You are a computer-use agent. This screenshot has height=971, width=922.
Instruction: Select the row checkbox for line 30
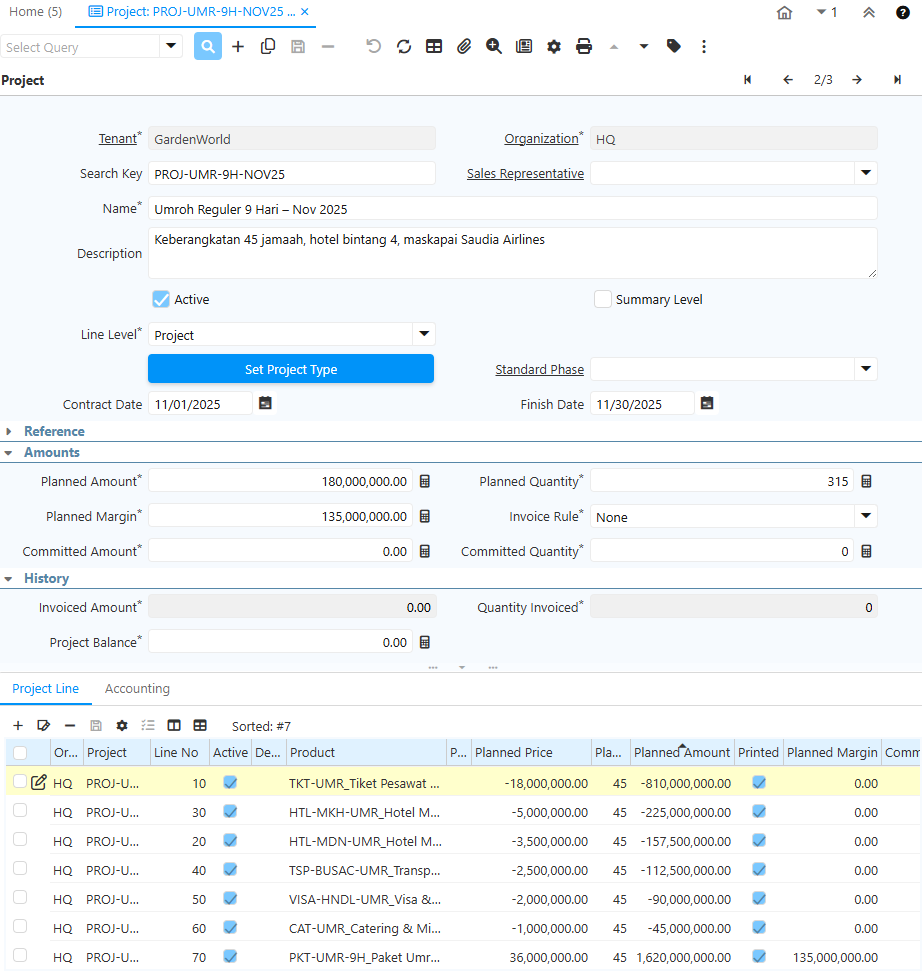(x=20, y=811)
